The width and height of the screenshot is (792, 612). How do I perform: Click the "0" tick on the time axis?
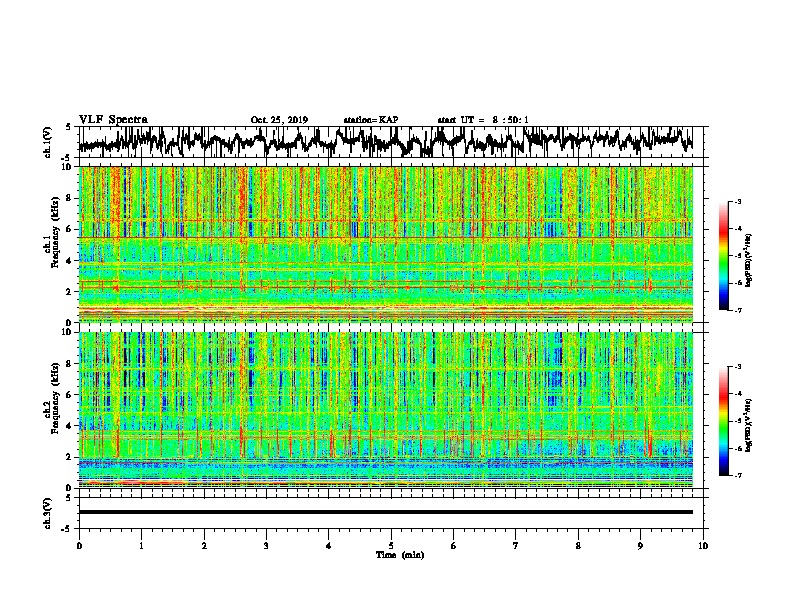79,546
